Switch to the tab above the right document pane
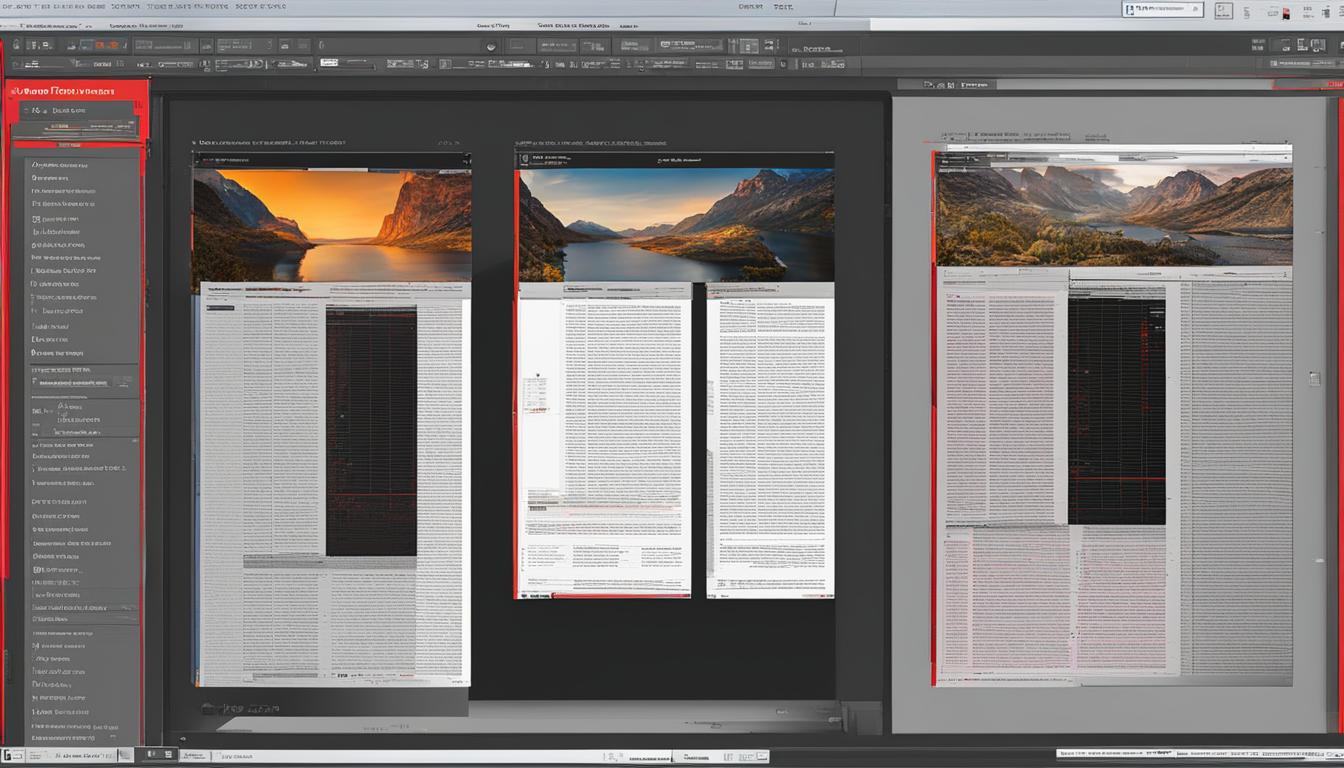Image resolution: width=1344 pixels, height=768 pixels. click(958, 86)
